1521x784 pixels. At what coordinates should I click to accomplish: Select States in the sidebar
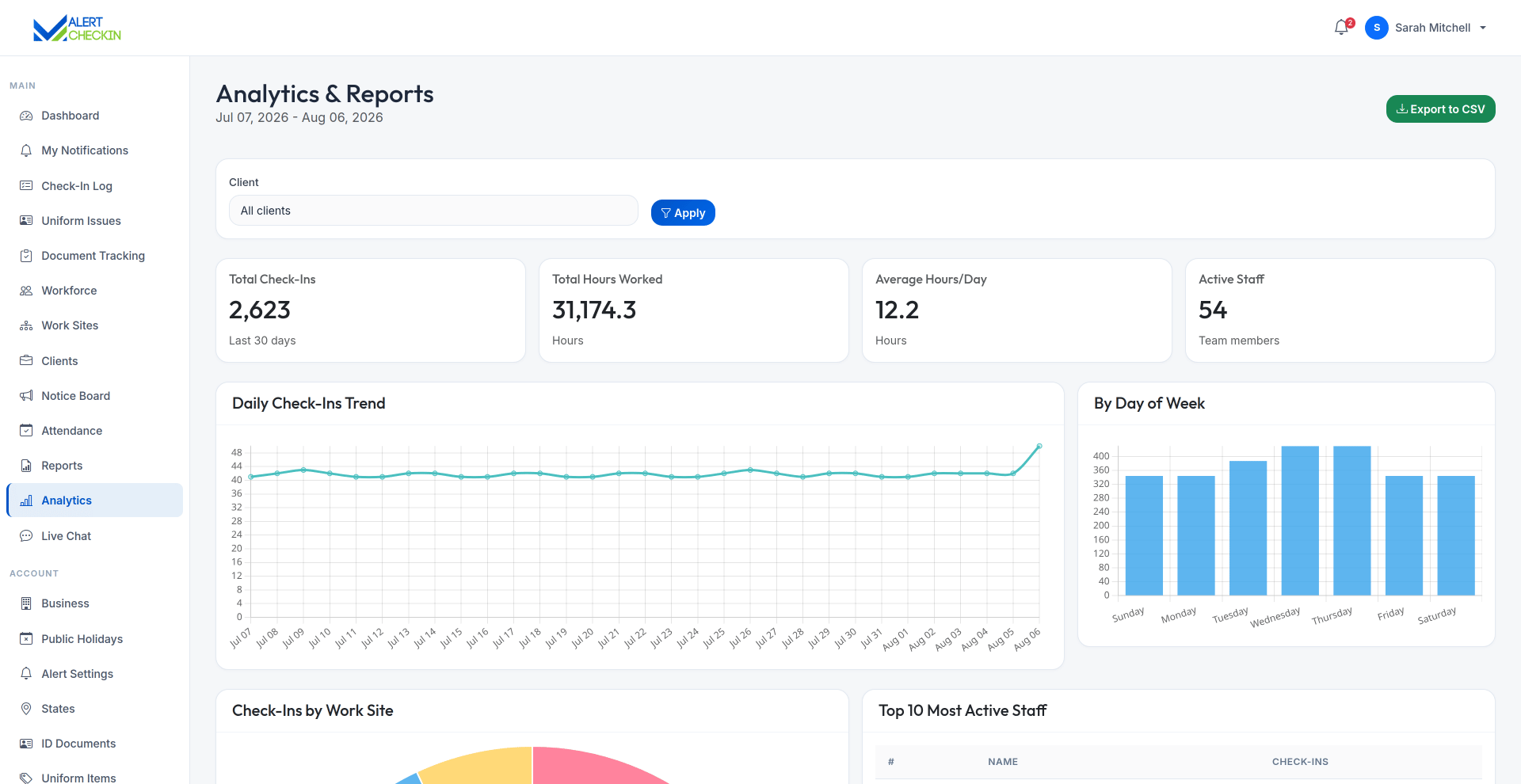point(94,709)
